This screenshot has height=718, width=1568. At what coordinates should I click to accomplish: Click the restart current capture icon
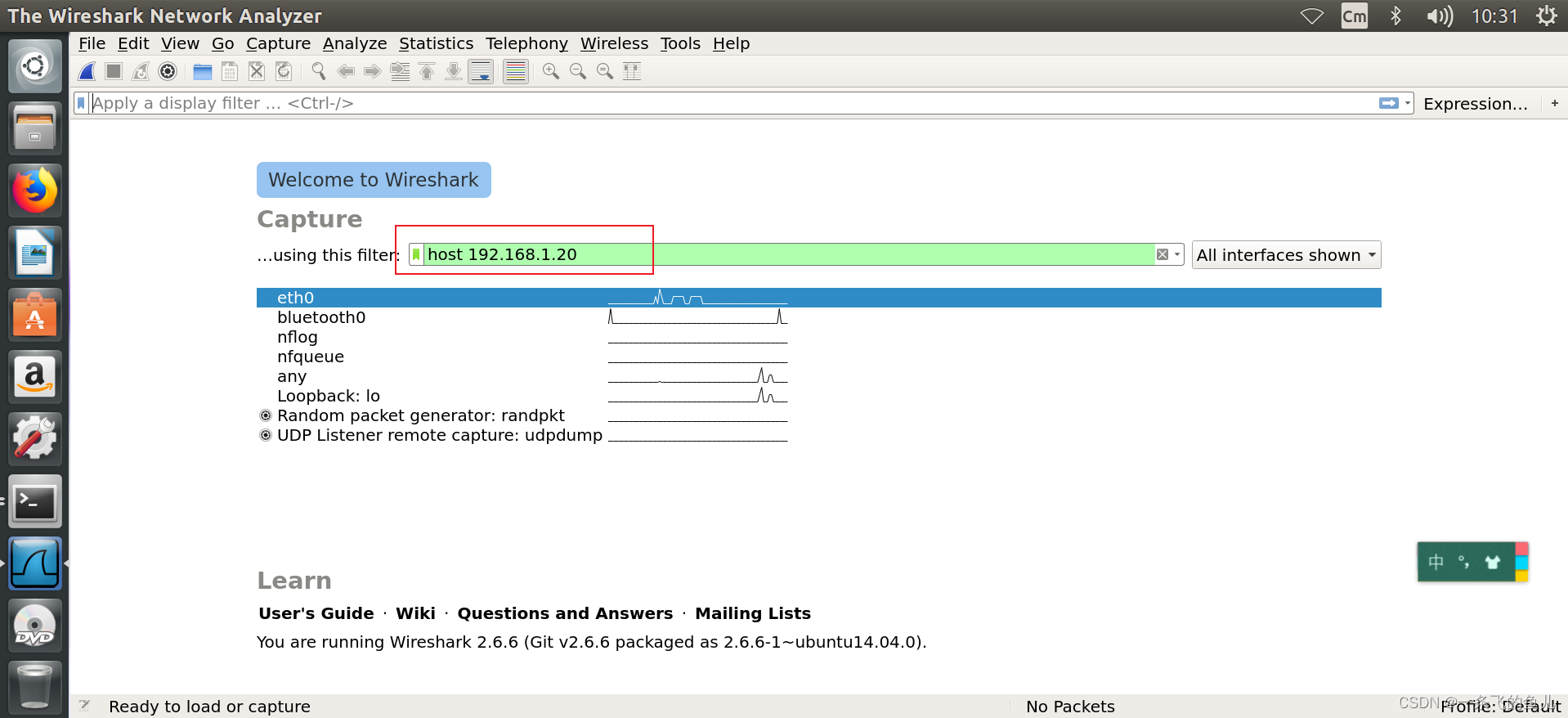click(141, 72)
